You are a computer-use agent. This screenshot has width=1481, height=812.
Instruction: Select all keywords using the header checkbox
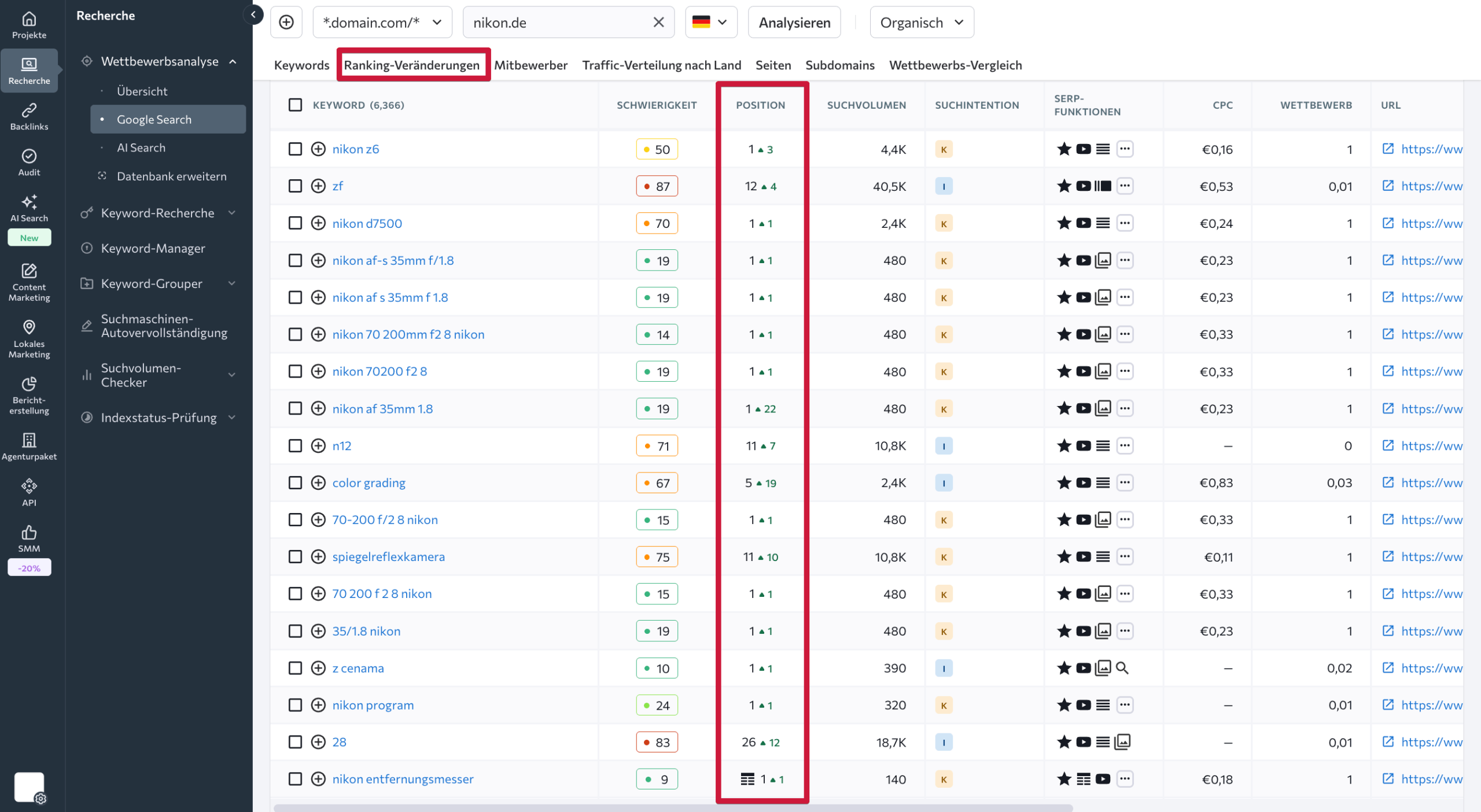point(295,105)
